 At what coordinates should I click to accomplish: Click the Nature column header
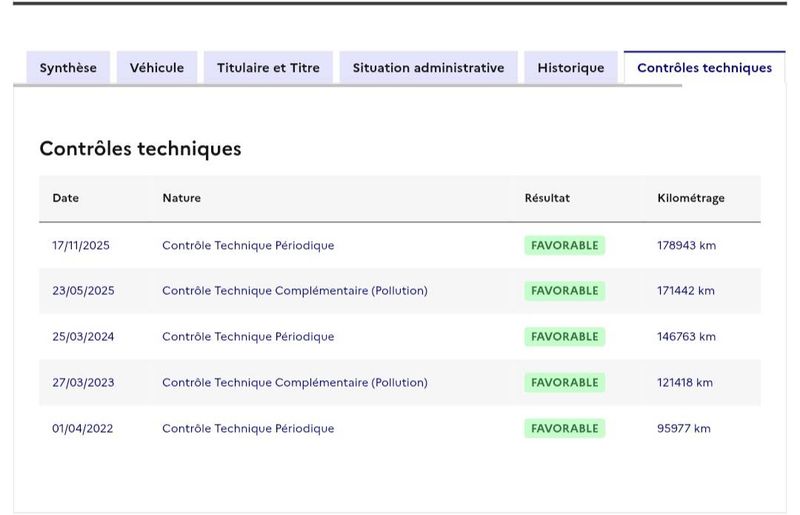pos(182,198)
